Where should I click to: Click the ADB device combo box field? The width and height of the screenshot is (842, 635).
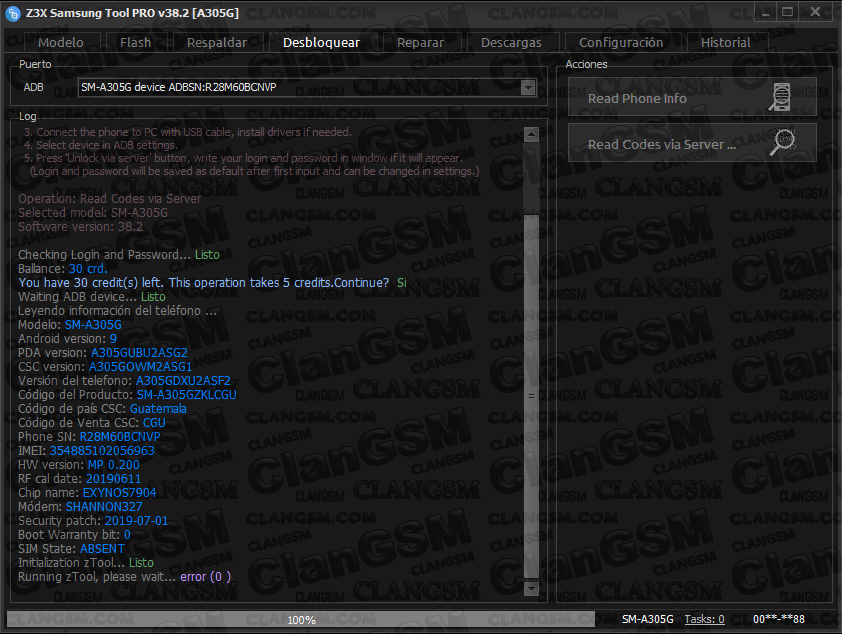(x=307, y=87)
